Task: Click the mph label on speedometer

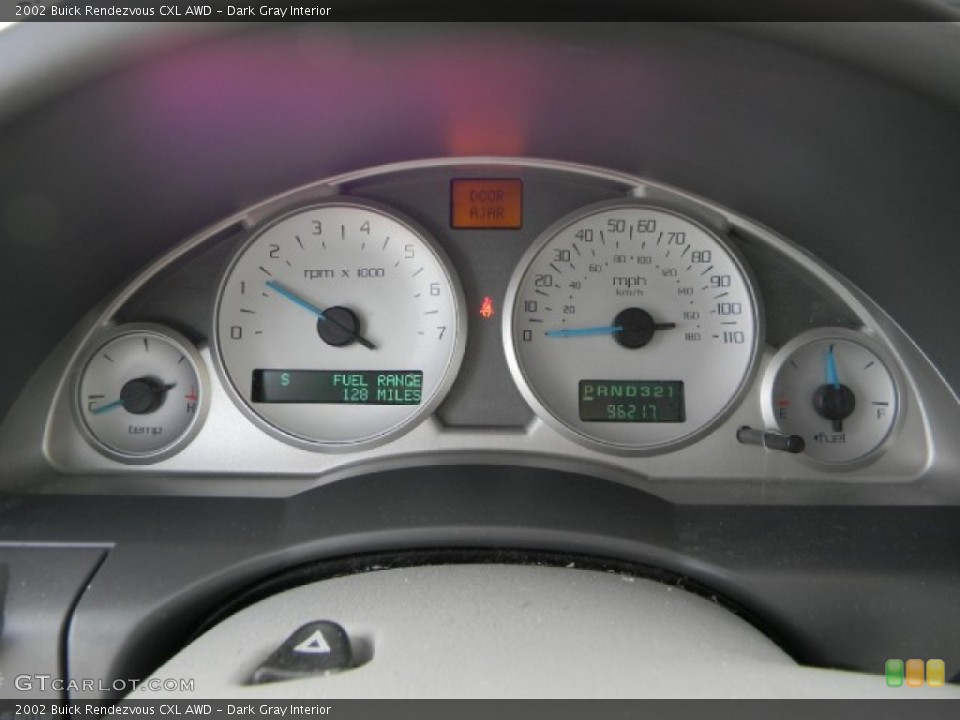Action: point(629,280)
